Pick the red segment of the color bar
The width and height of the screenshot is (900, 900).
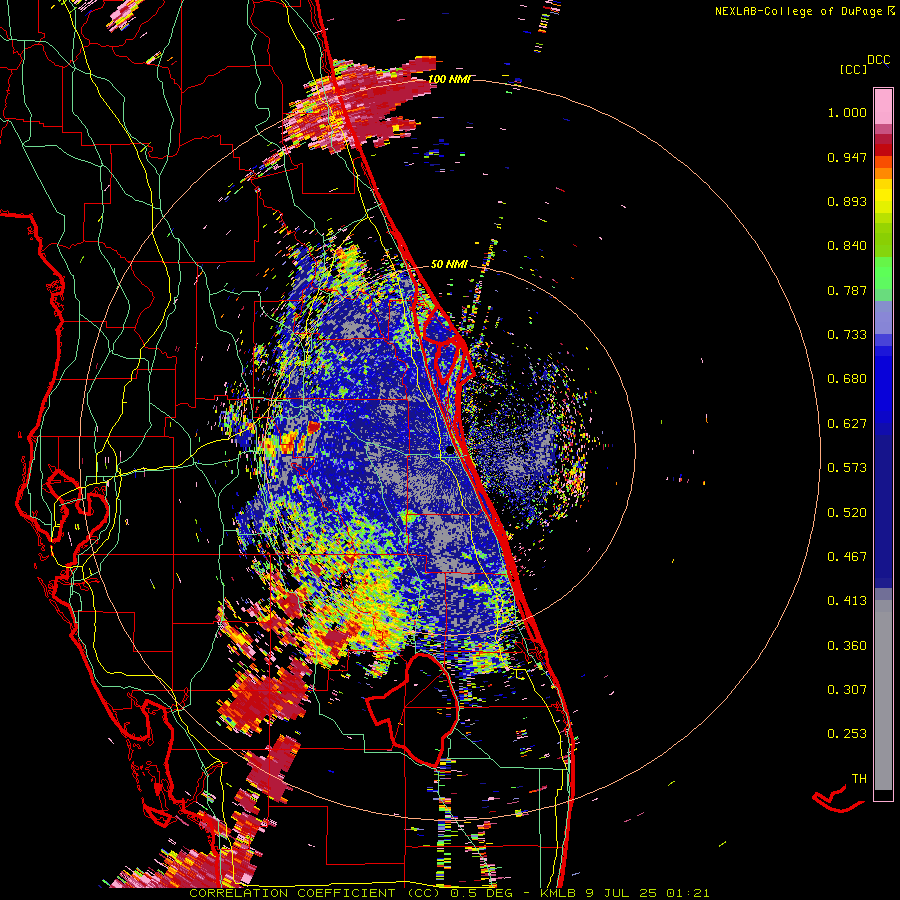(883, 150)
